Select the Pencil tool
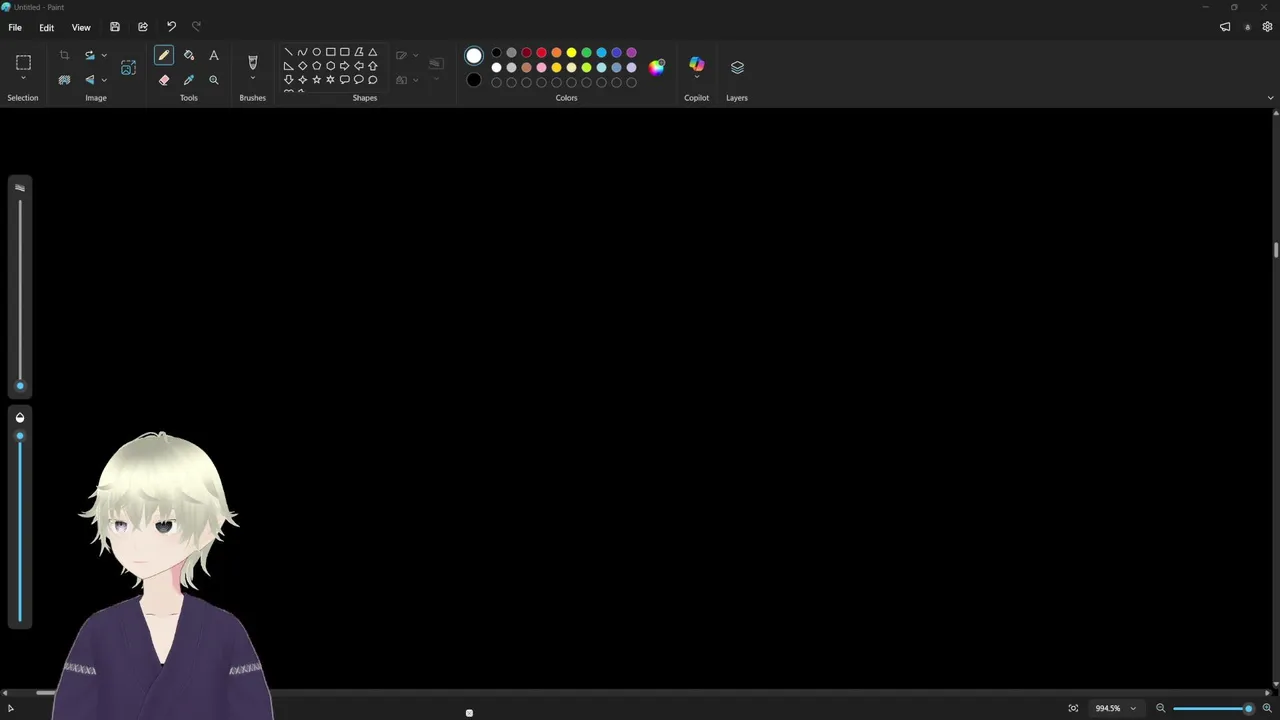 tap(164, 55)
